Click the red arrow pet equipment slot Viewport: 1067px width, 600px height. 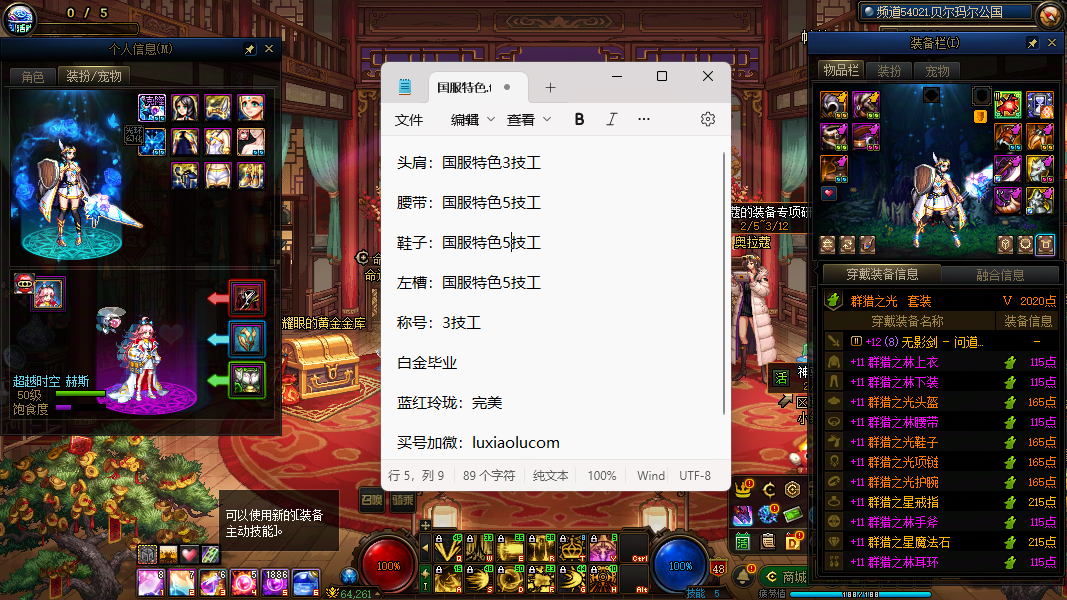coord(247,297)
